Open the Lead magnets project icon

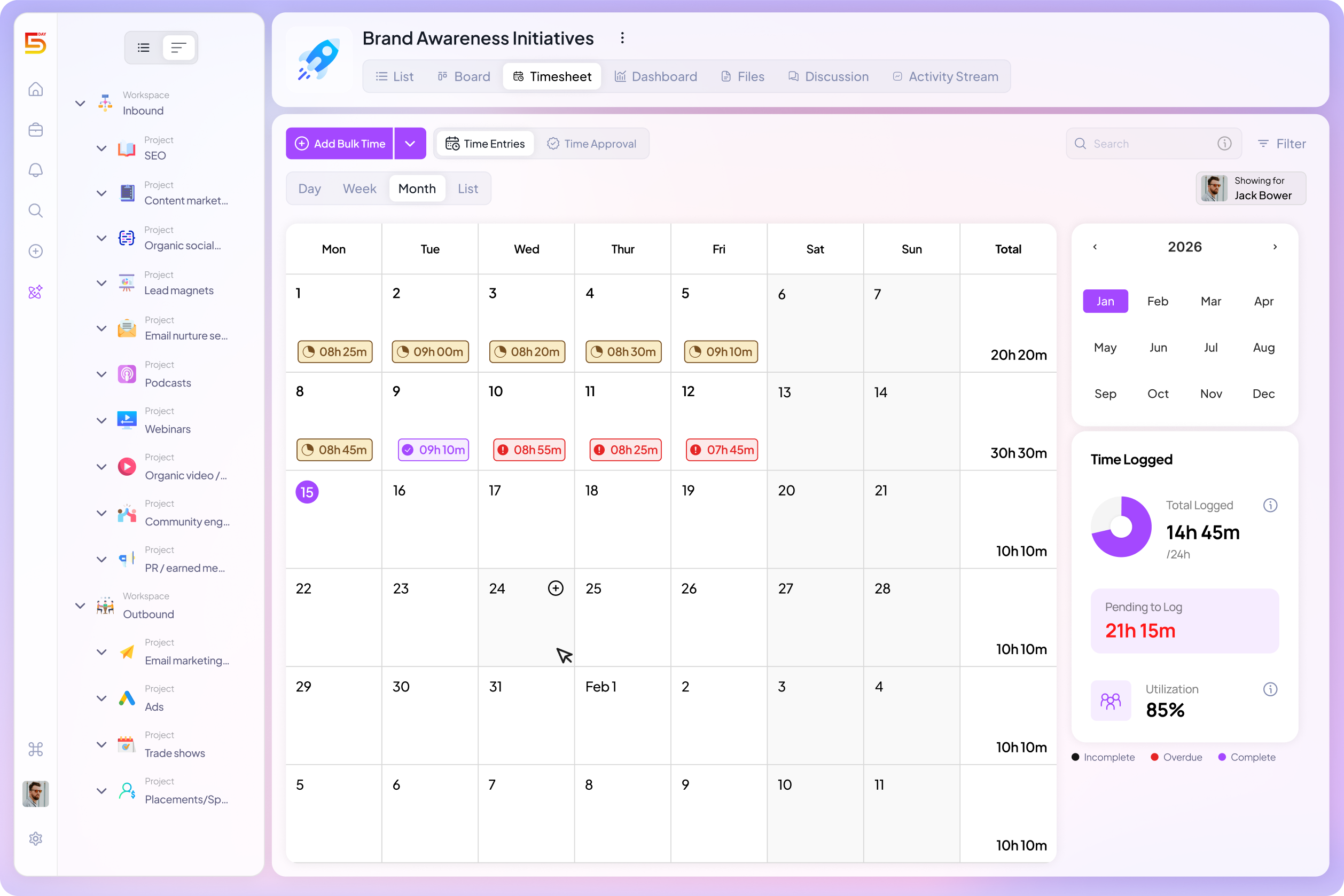(x=127, y=284)
